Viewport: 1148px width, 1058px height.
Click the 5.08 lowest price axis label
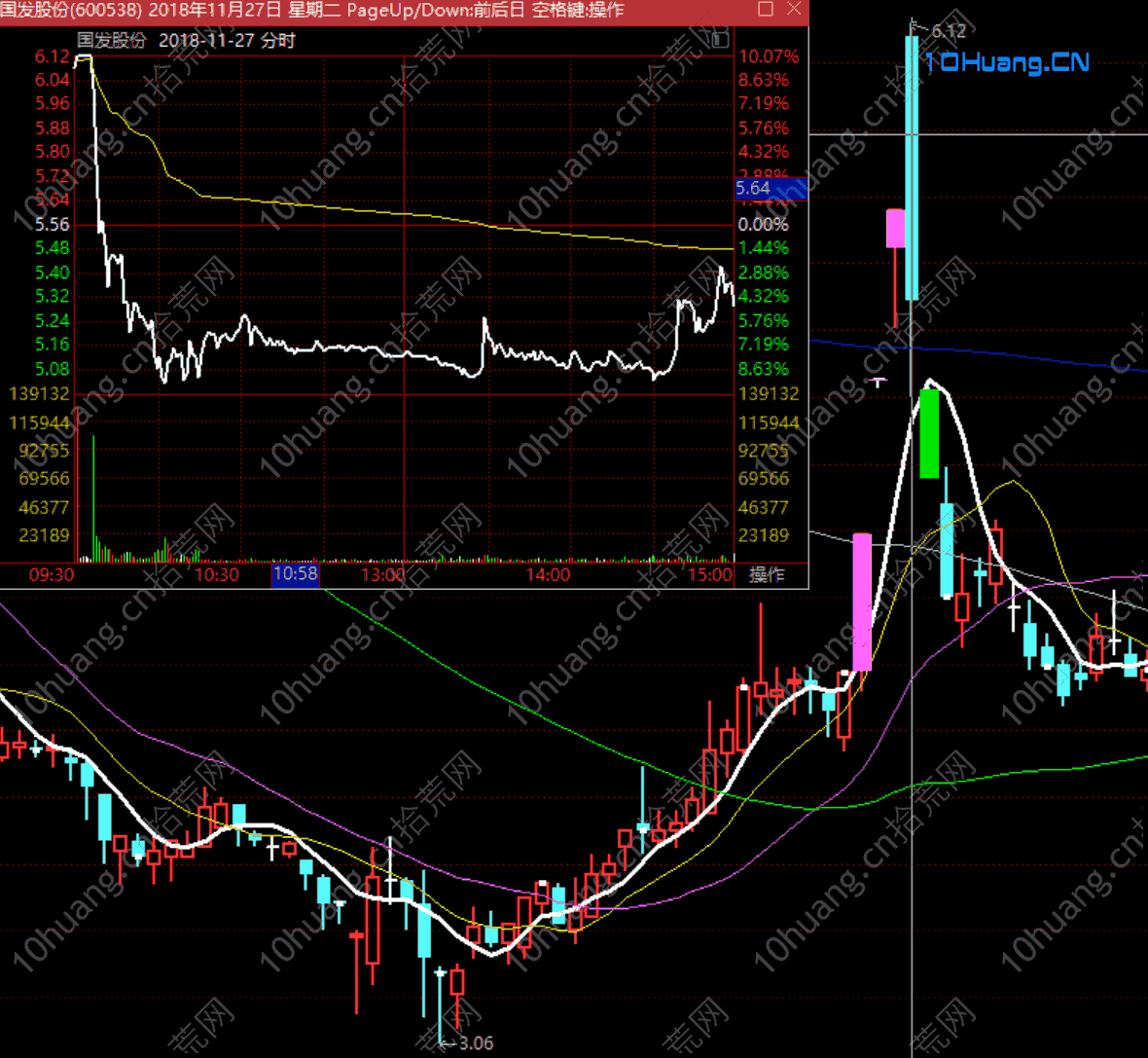coord(52,369)
